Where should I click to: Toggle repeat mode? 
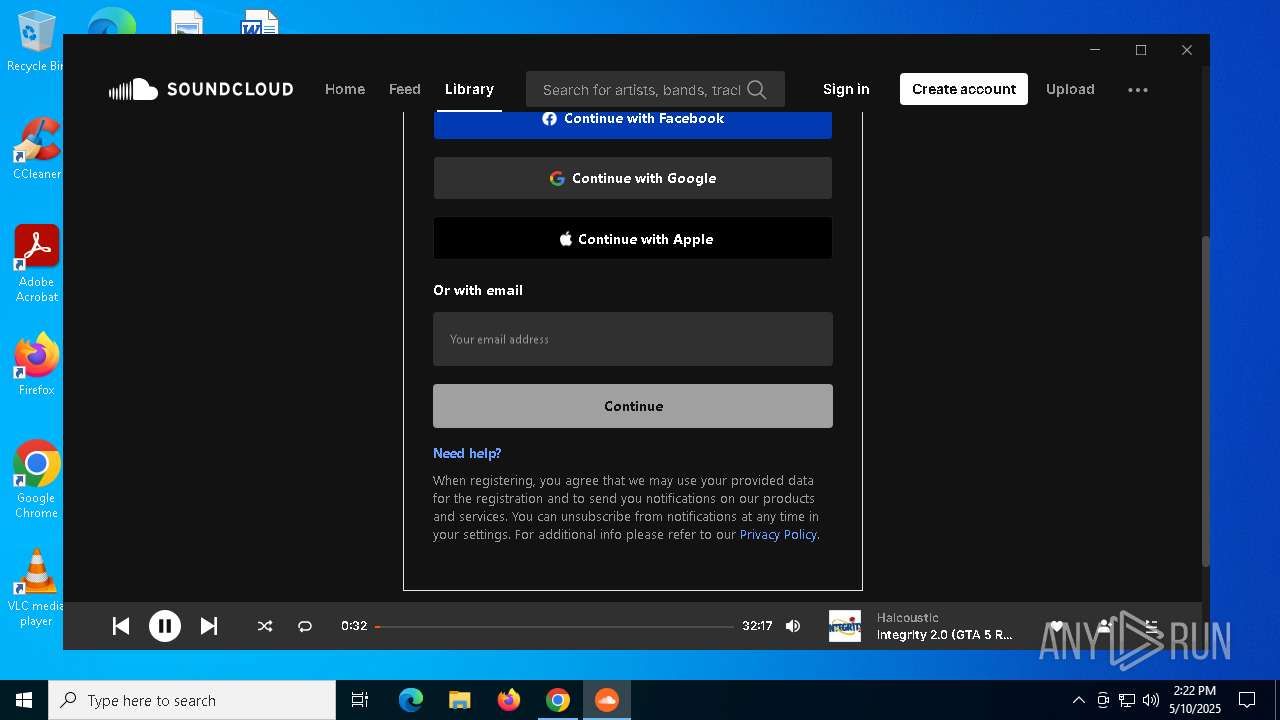[x=305, y=626]
